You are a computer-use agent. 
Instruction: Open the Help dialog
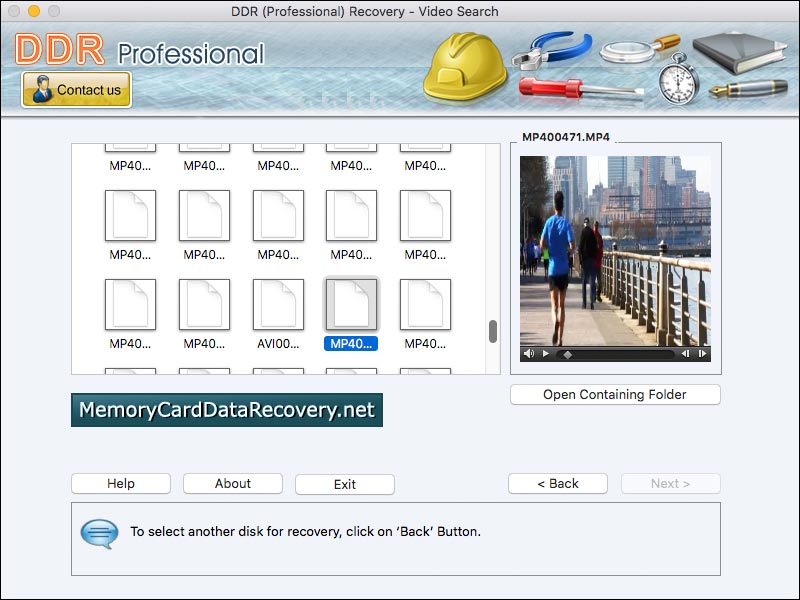pos(120,483)
